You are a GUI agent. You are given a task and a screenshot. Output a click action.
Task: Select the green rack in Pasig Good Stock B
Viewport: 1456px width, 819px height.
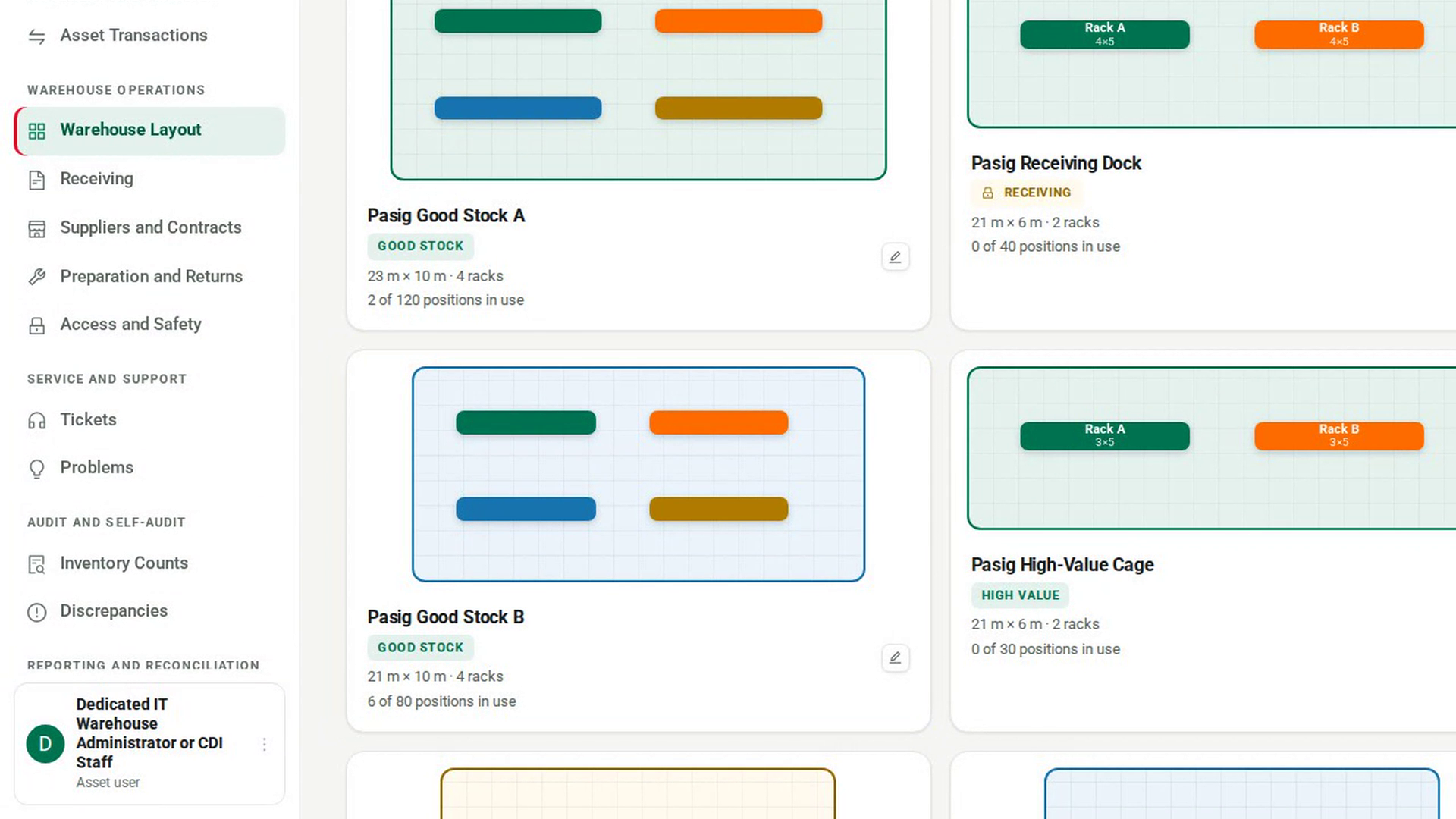point(526,422)
